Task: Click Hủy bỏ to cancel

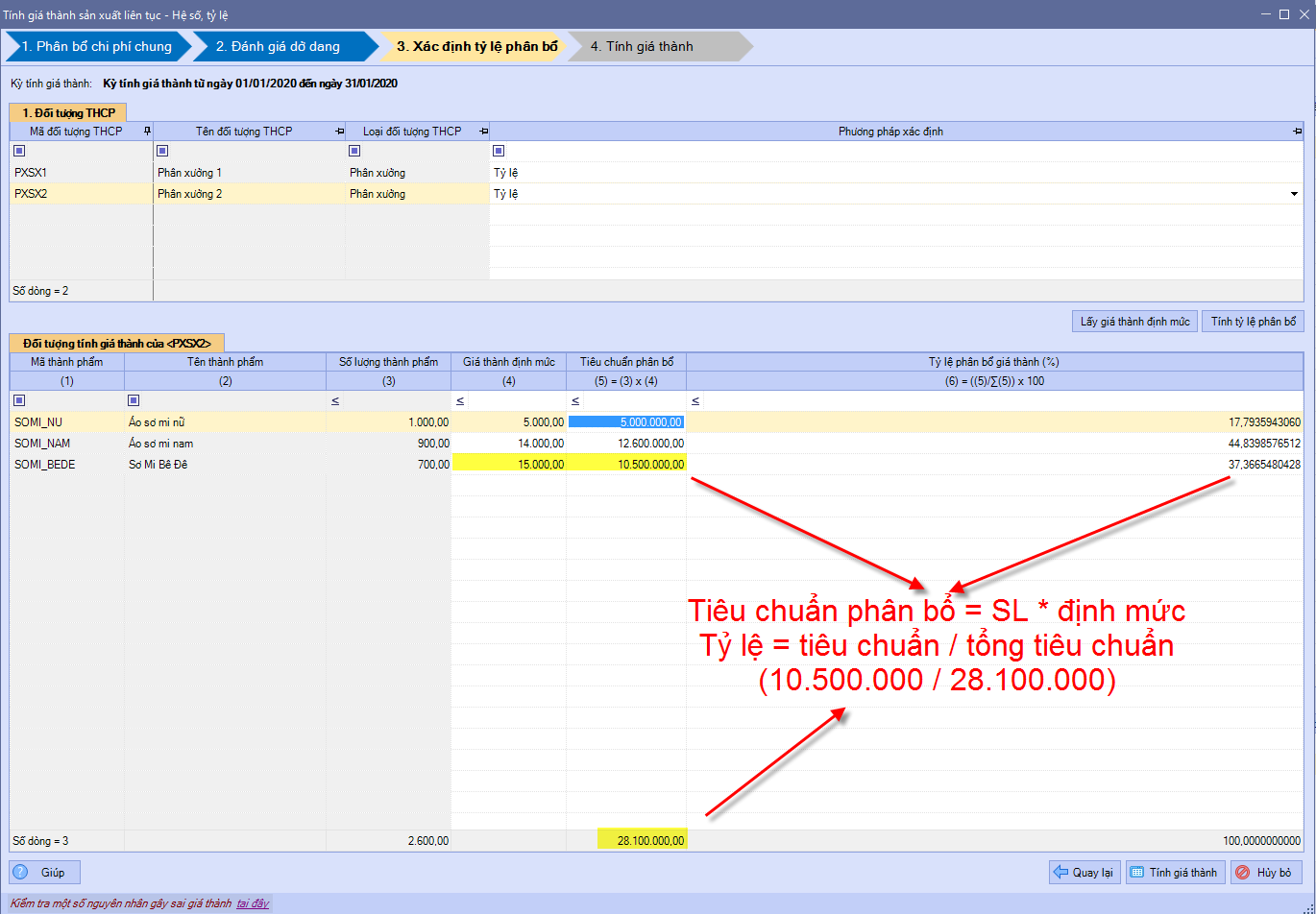Action: [x=1266, y=873]
